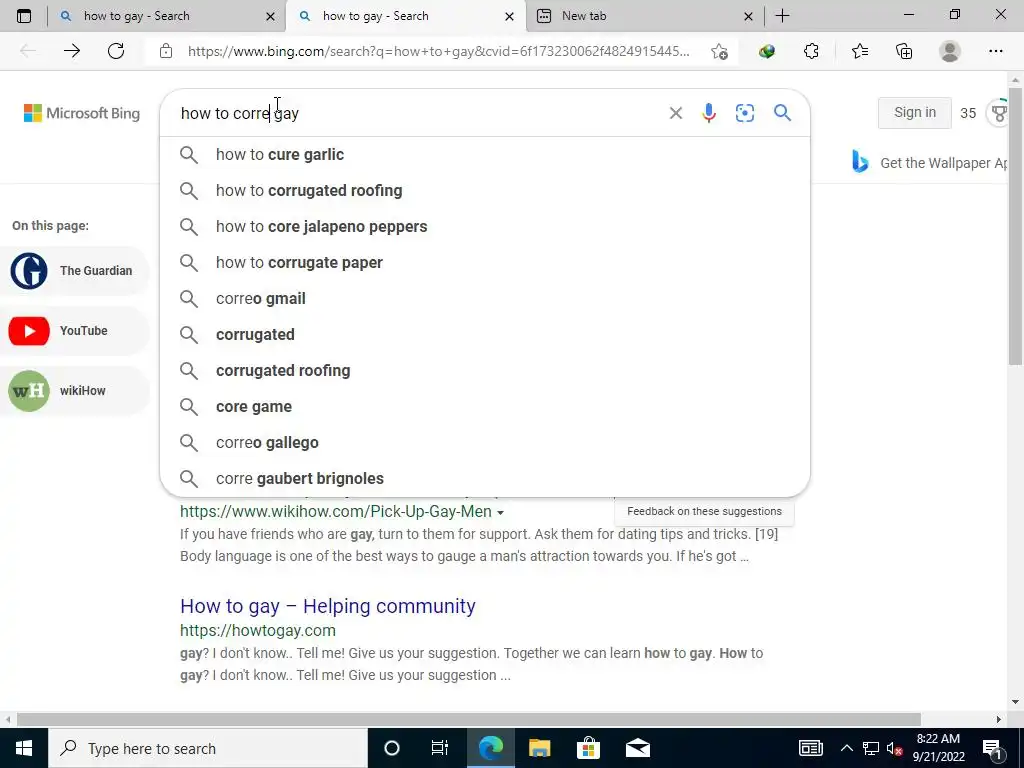Open the https://howtogay.com URL link

(x=258, y=630)
